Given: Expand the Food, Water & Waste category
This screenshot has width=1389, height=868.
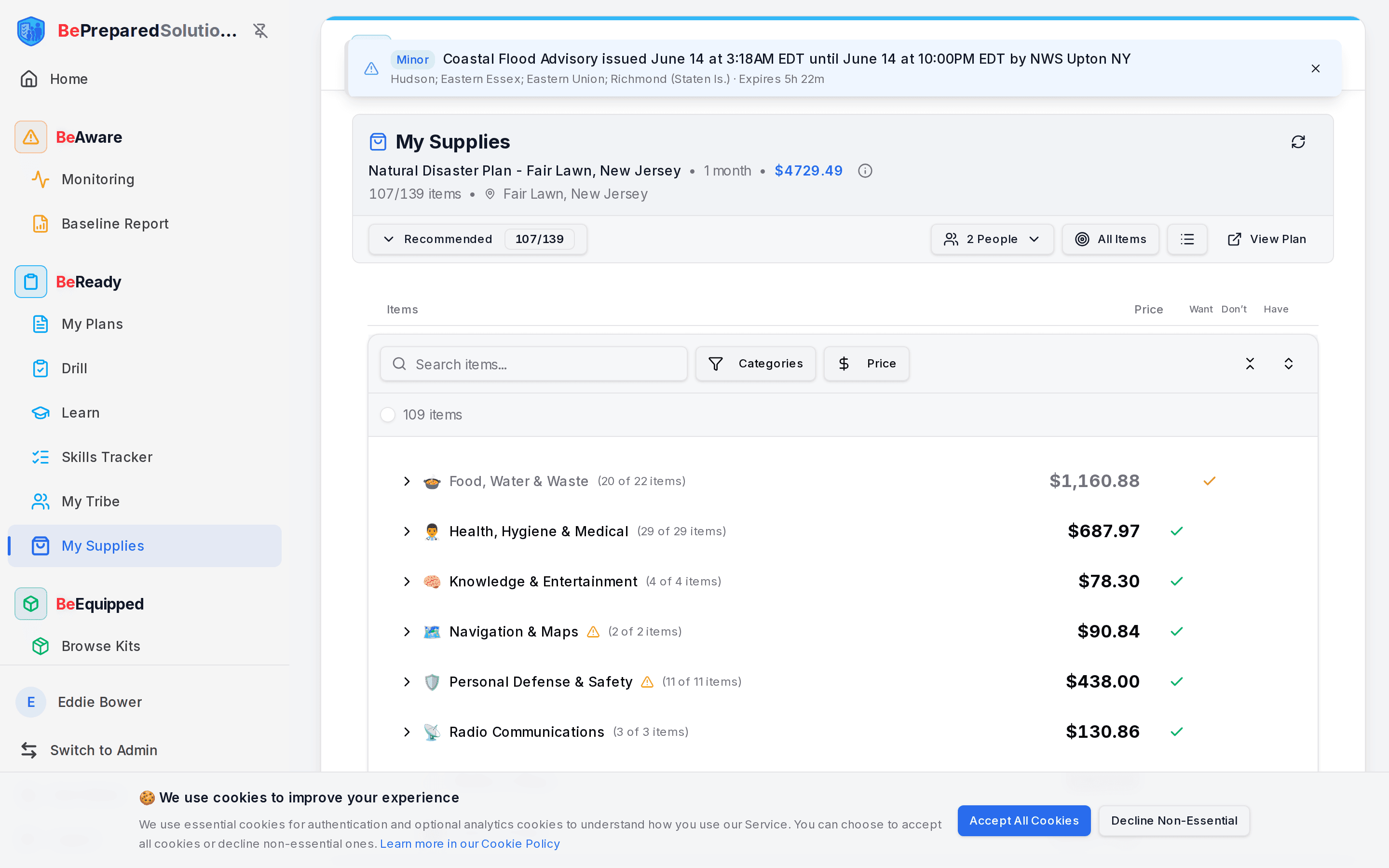Looking at the screenshot, I should pos(407,481).
